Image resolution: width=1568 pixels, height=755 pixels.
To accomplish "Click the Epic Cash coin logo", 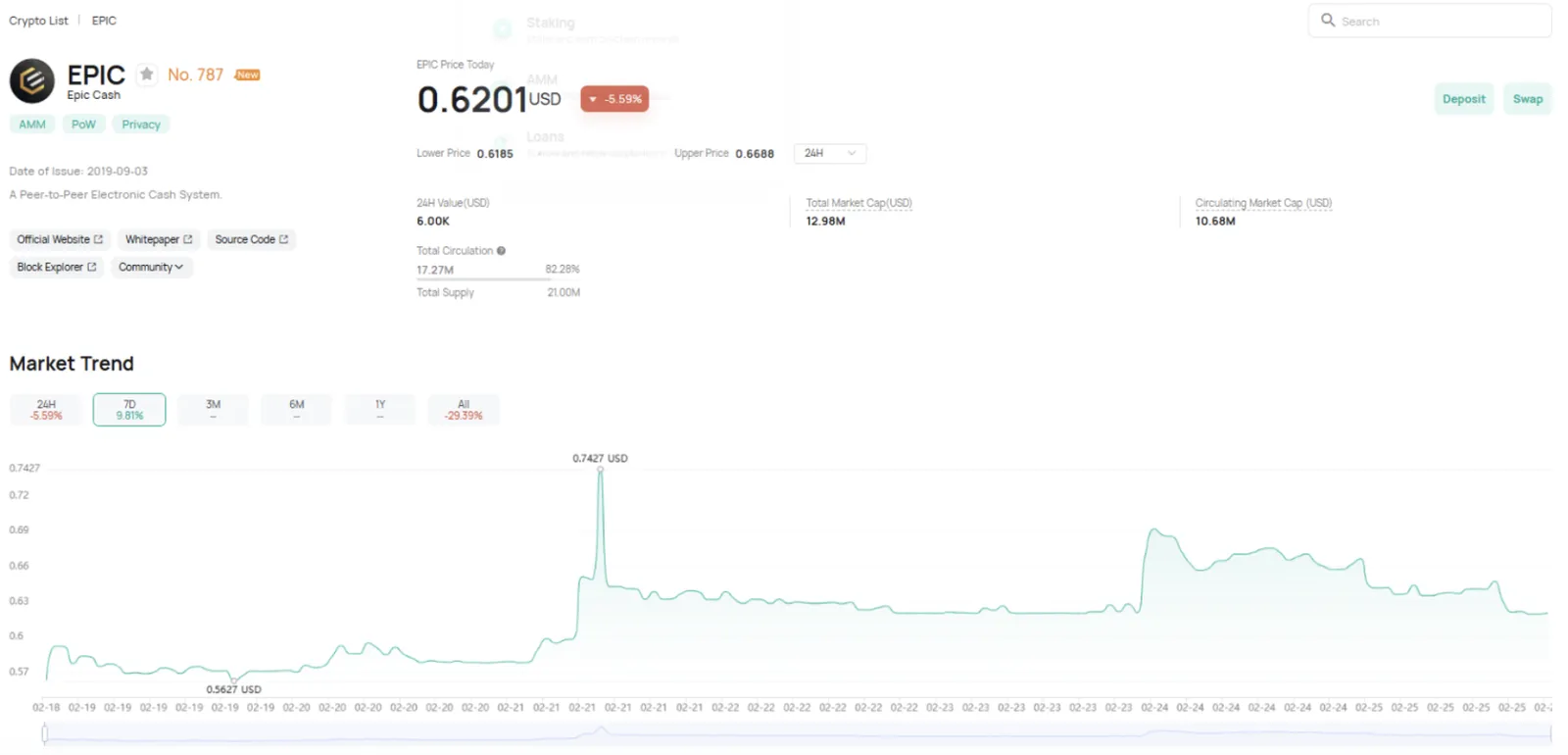I will coord(32,81).
